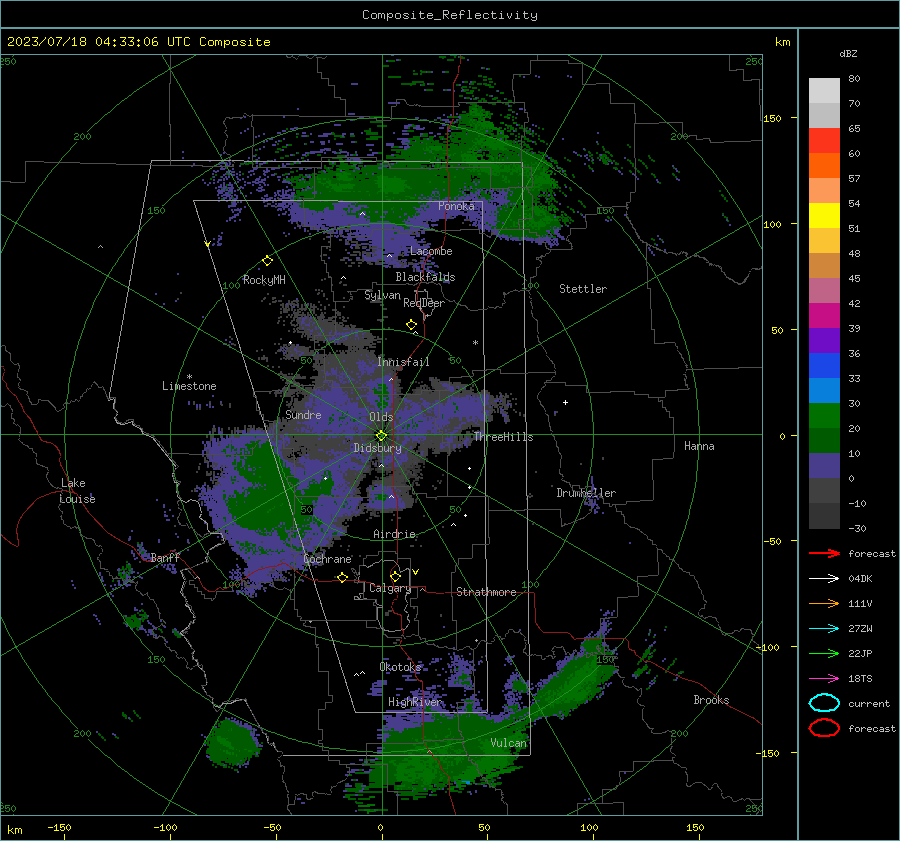Click the Sylvan label on the map
The width and height of the screenshot is (900, 841).
[382, 296]
